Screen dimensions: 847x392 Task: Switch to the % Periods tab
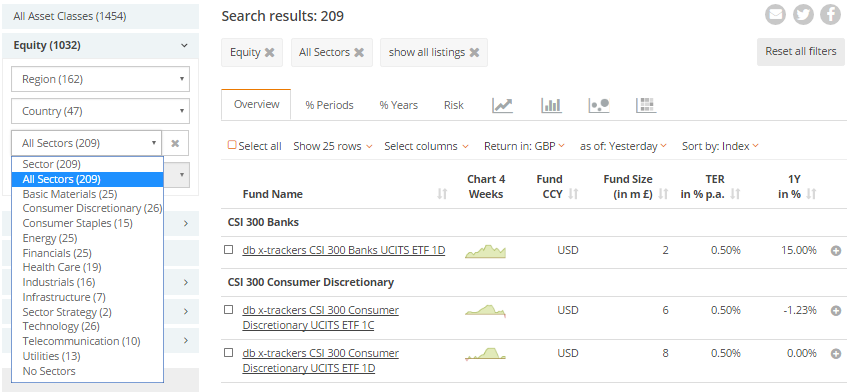(329, 105)
